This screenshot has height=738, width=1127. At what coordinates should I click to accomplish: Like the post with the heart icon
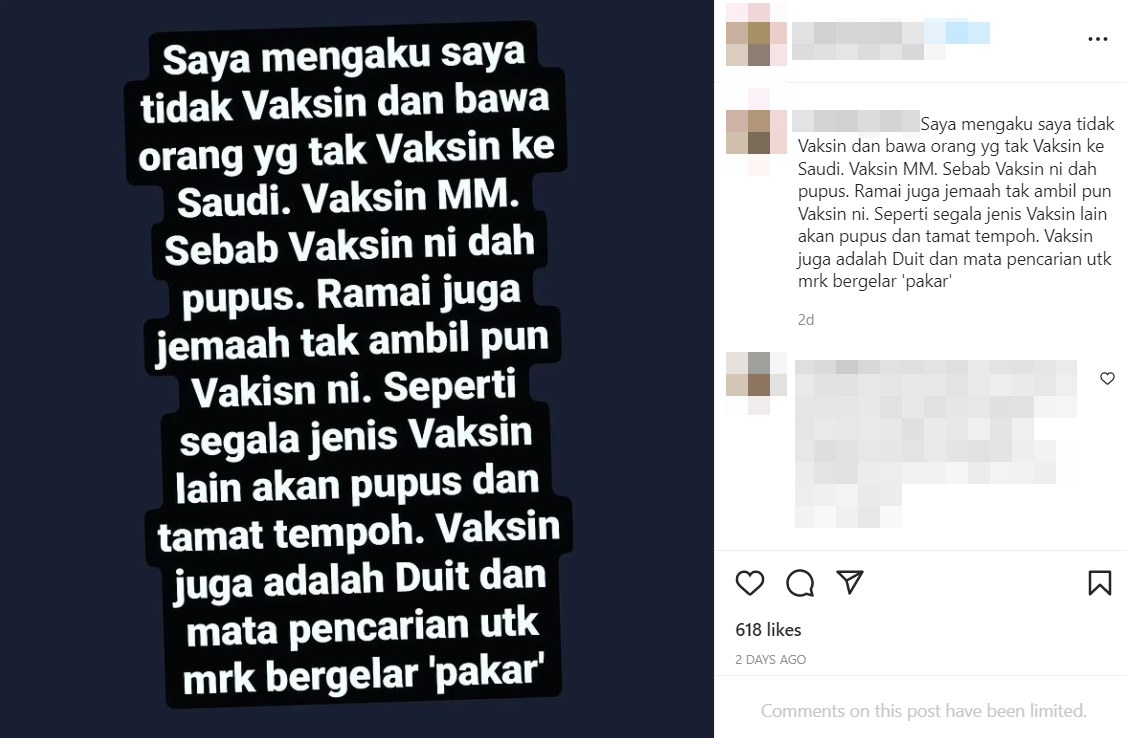750,583
